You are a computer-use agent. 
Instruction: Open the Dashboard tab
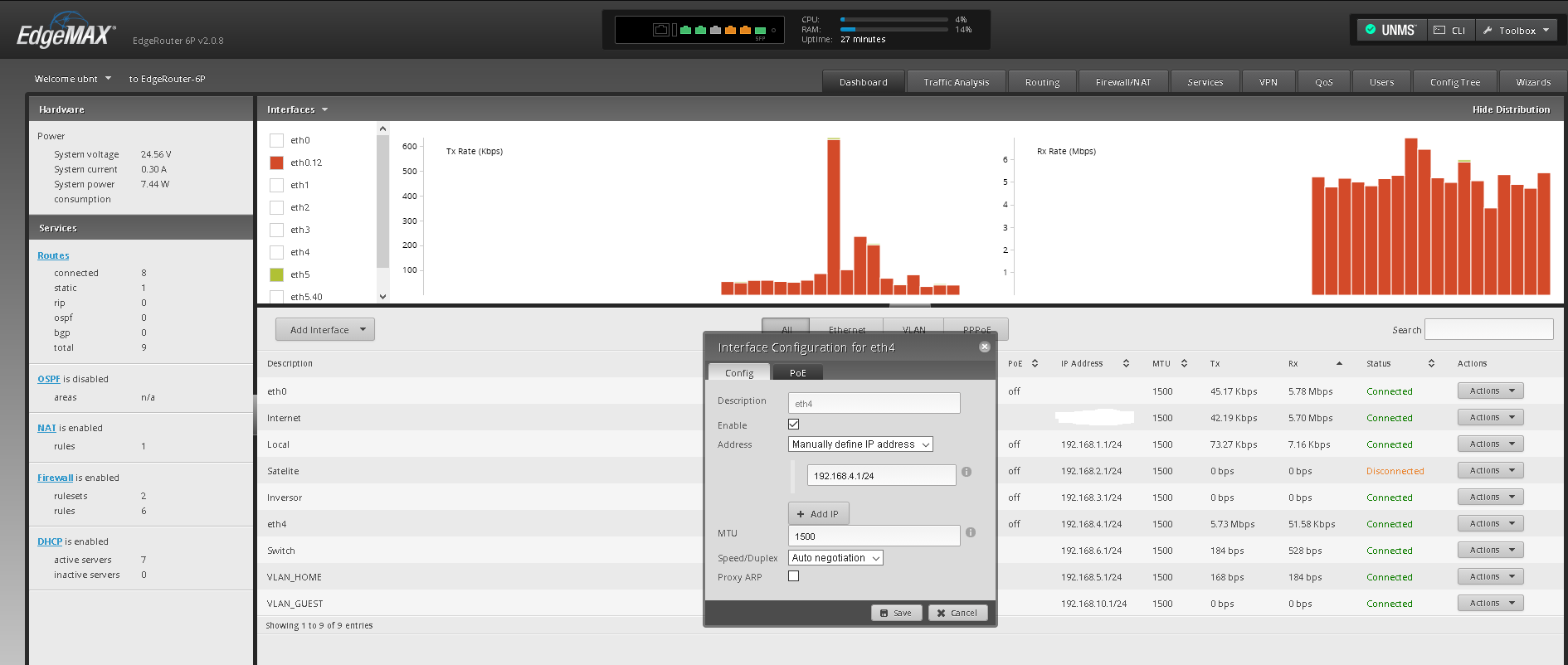[863, 82]
